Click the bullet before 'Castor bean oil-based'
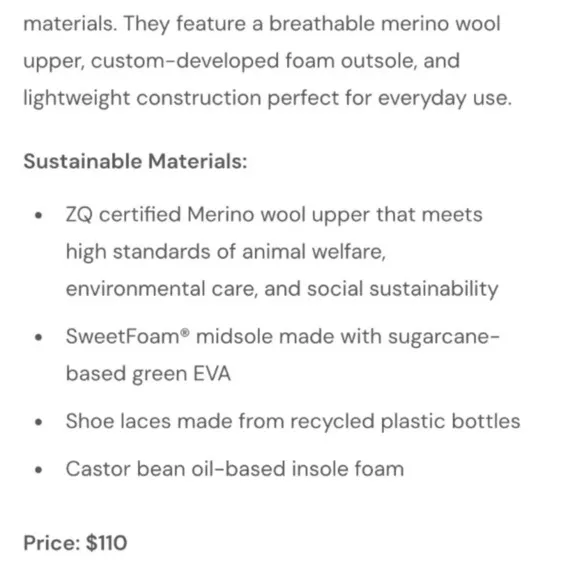The height and width of the screenshot is (580, 580). (x=38, y=470)
